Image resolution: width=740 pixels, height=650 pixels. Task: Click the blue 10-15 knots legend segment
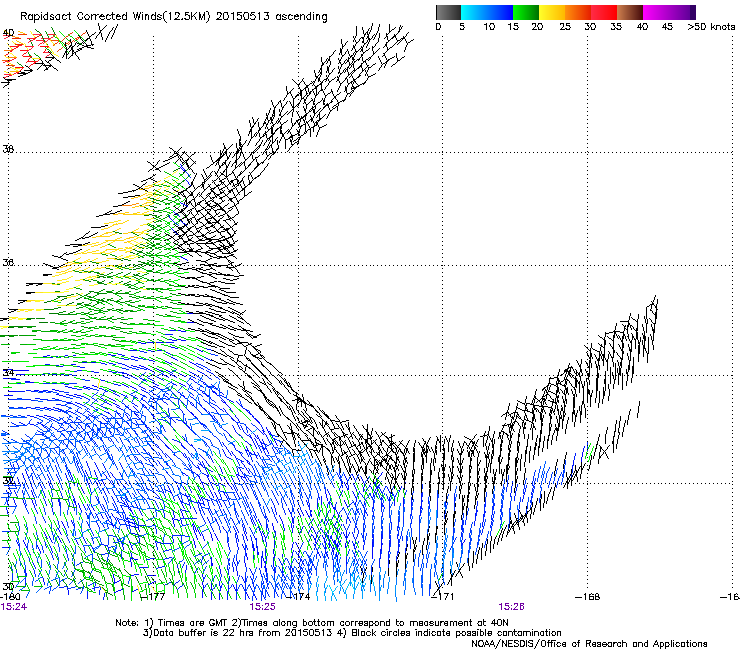point(500,12)
